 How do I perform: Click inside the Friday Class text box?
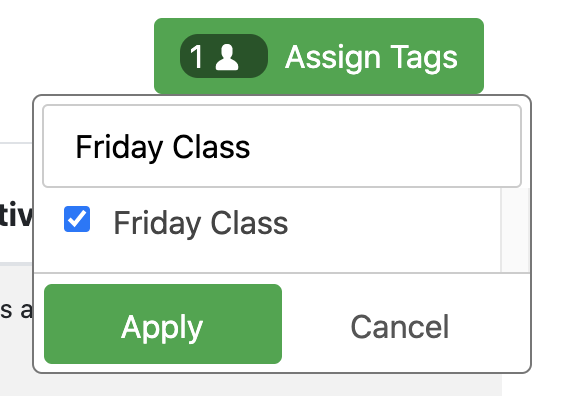tap(282, 146)
